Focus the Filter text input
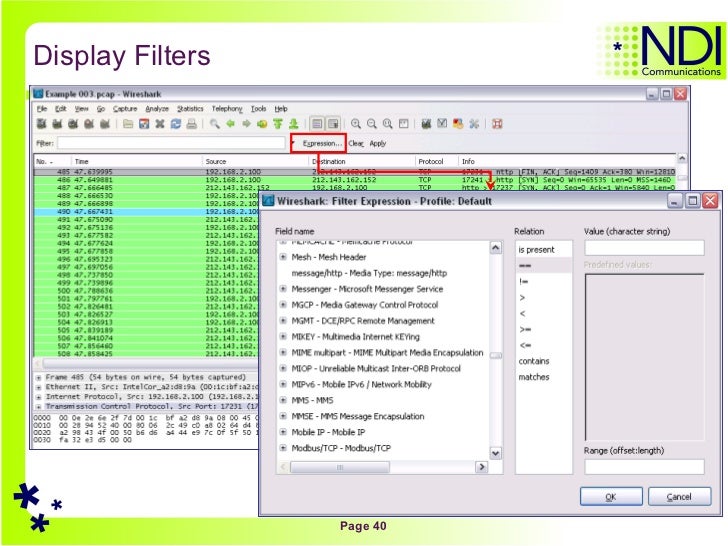The width and height of the screenshot is (728, 546). 171,143
